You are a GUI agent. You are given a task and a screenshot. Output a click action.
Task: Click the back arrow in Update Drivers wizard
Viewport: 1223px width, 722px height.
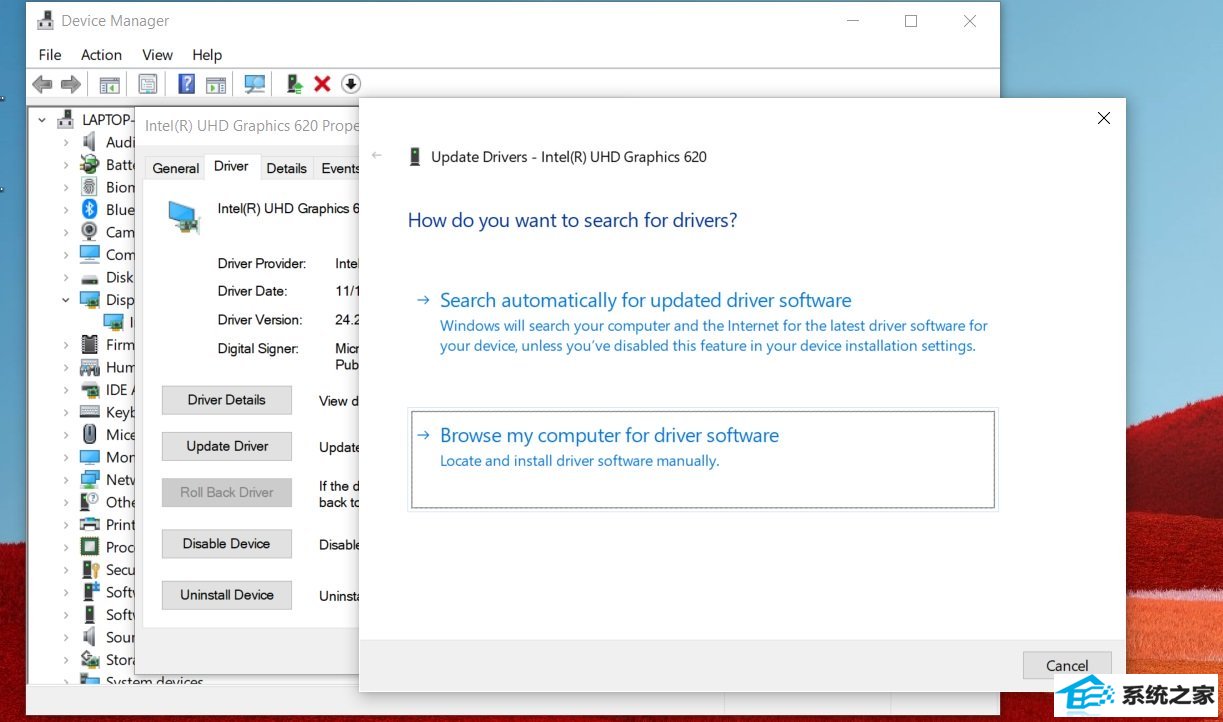point(377,156)
